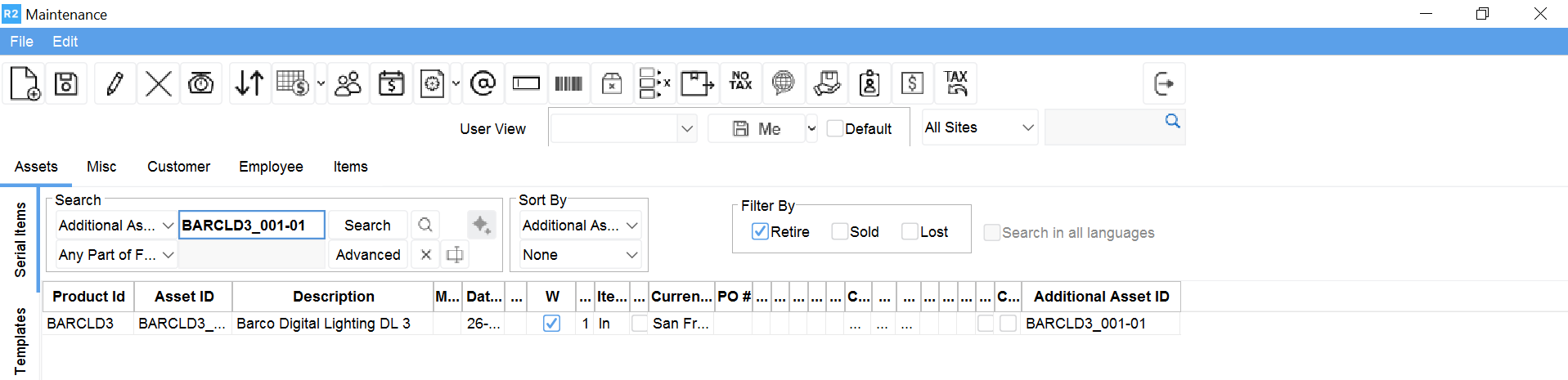The height and width of the screenshot is (380, 1568).
Task: Click the Advanced search button
Action: [x=368, y=255]
